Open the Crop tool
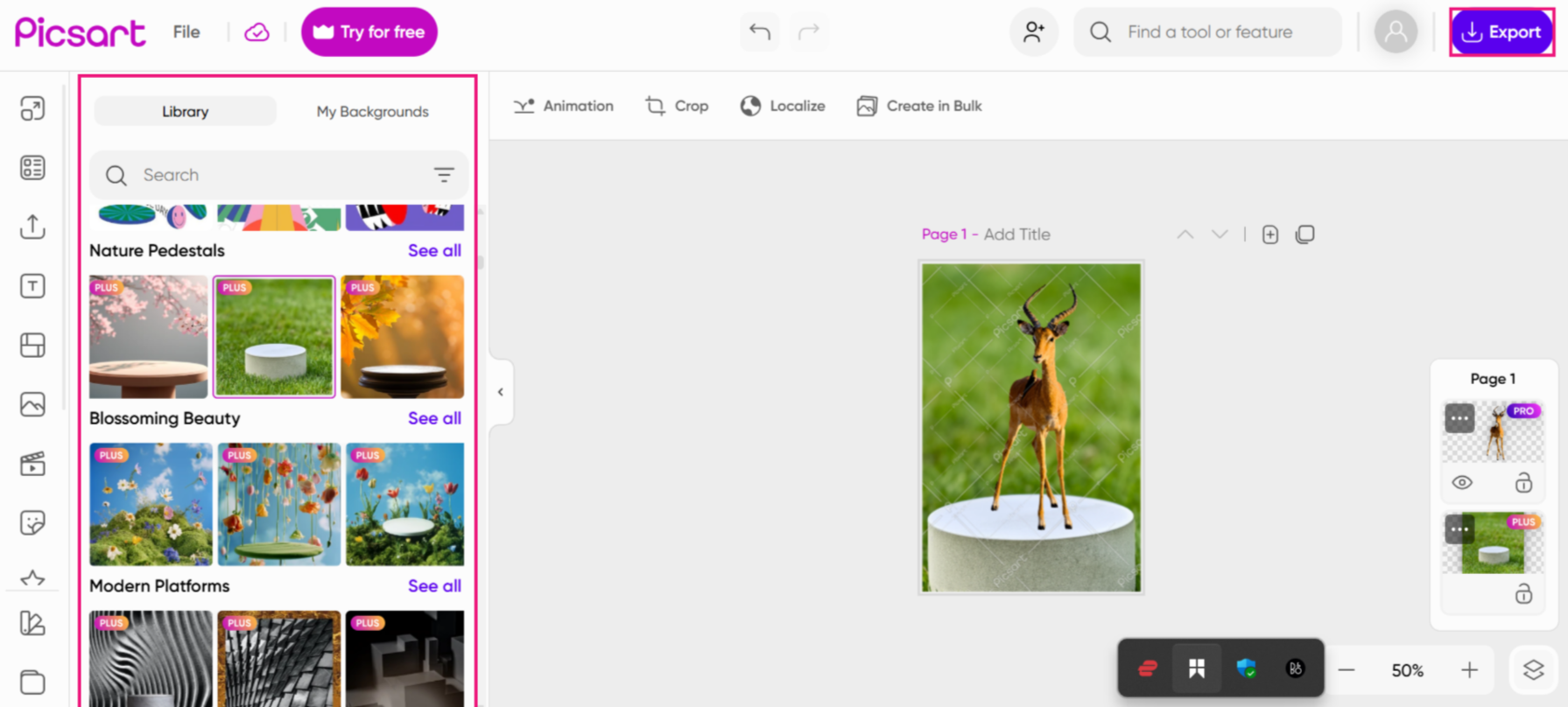This screenshot has width=1568, height=707. tap(677, 106)
